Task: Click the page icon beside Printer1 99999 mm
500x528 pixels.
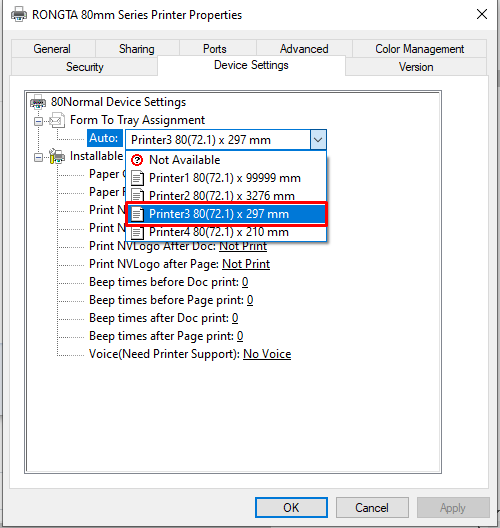Action: tap(137, 178)
